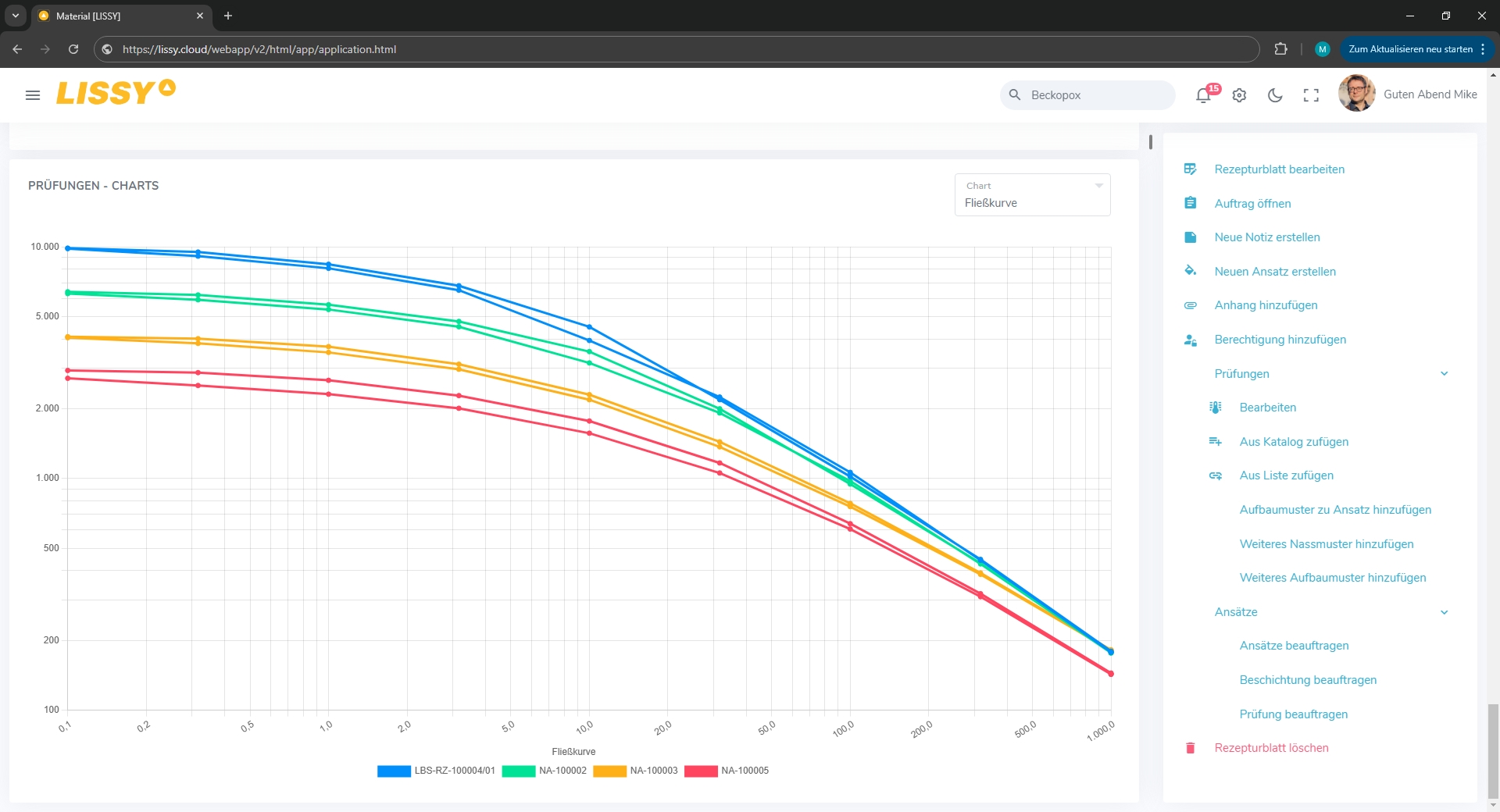The image size is (1500, 812).
Task: Click the Neue Notiz erstellen note icon
Action: point(1190,237)
